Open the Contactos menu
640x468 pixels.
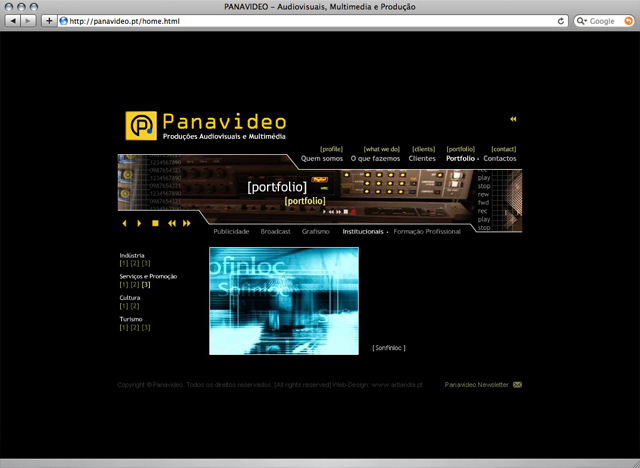(x=500, y=158)
